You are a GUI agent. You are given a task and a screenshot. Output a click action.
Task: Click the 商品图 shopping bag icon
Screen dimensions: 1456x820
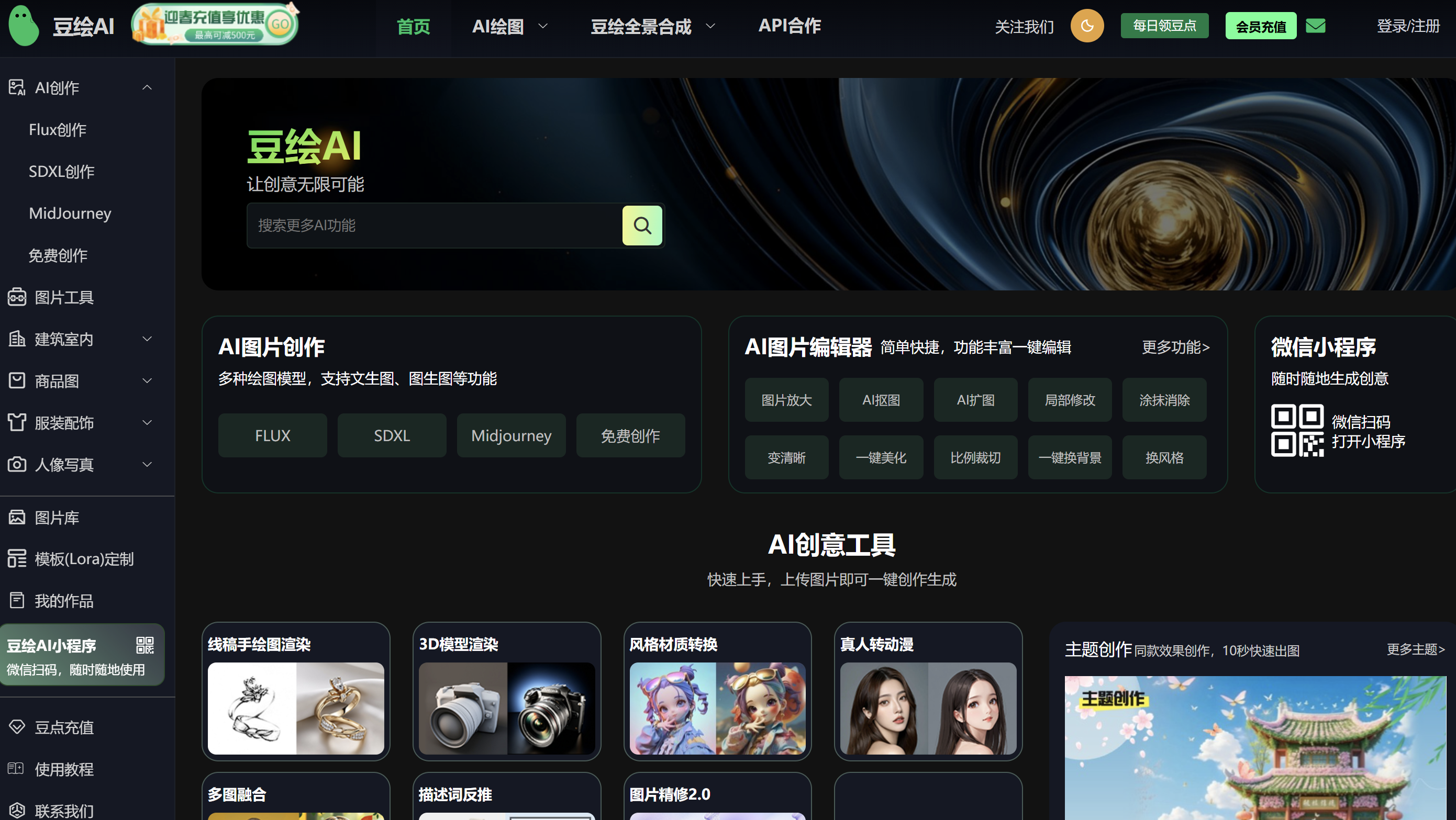[17, 381]
